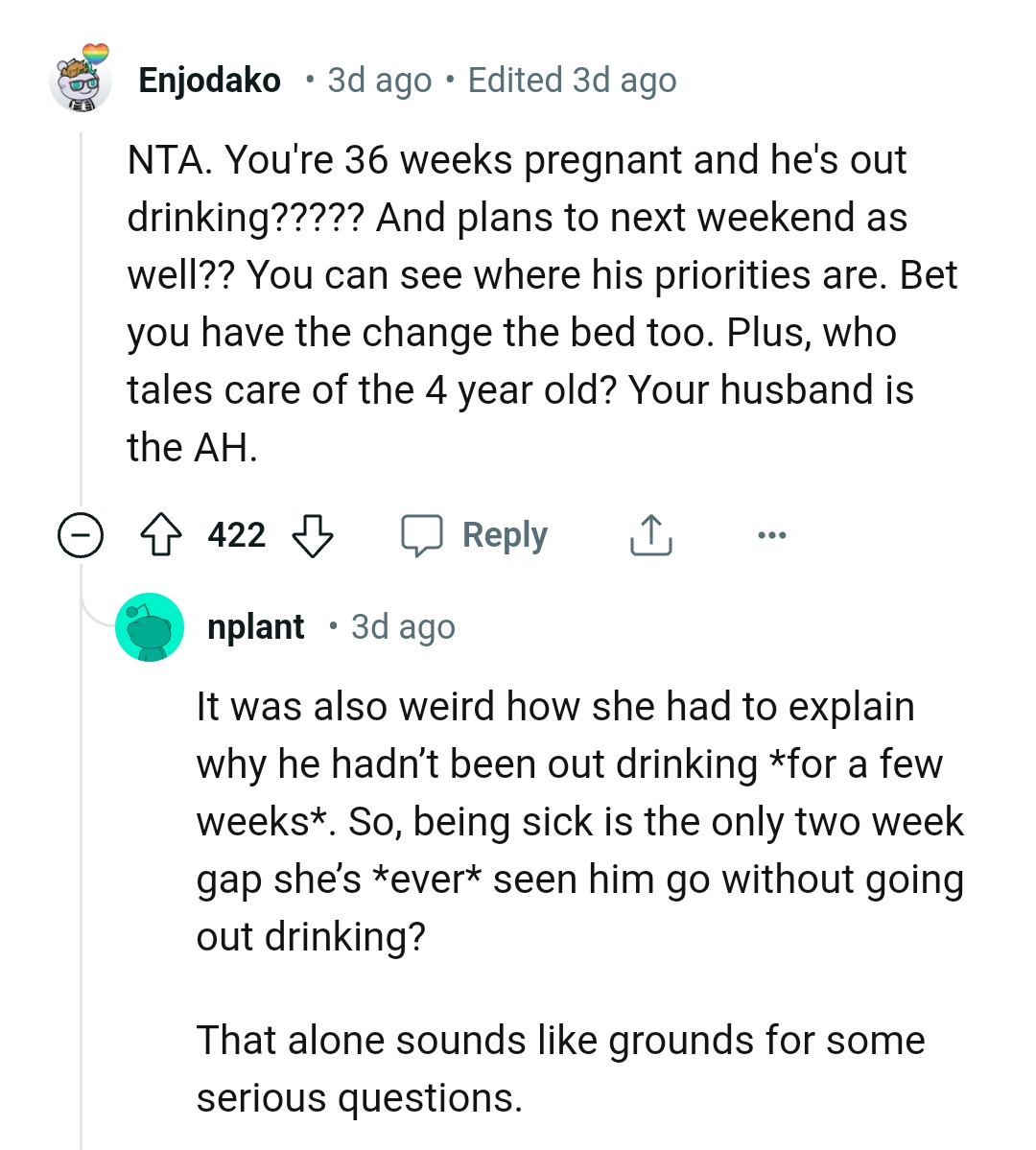This screenshot has height=1150, width=1036.
Task: Select the comment thread indent line
Action: click(x=82, y=288)
